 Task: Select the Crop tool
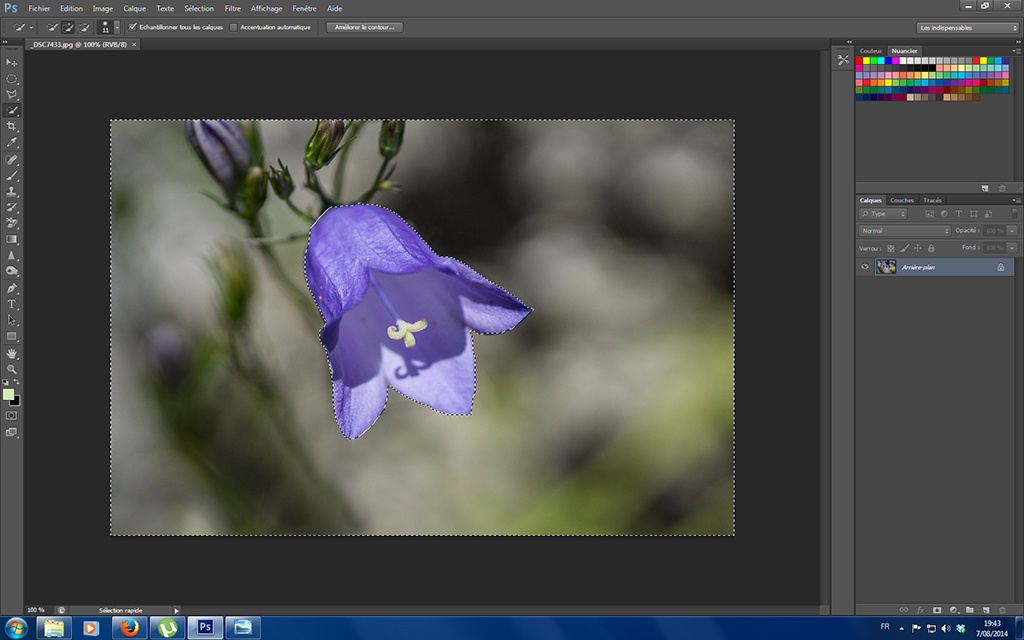point(12,126)
